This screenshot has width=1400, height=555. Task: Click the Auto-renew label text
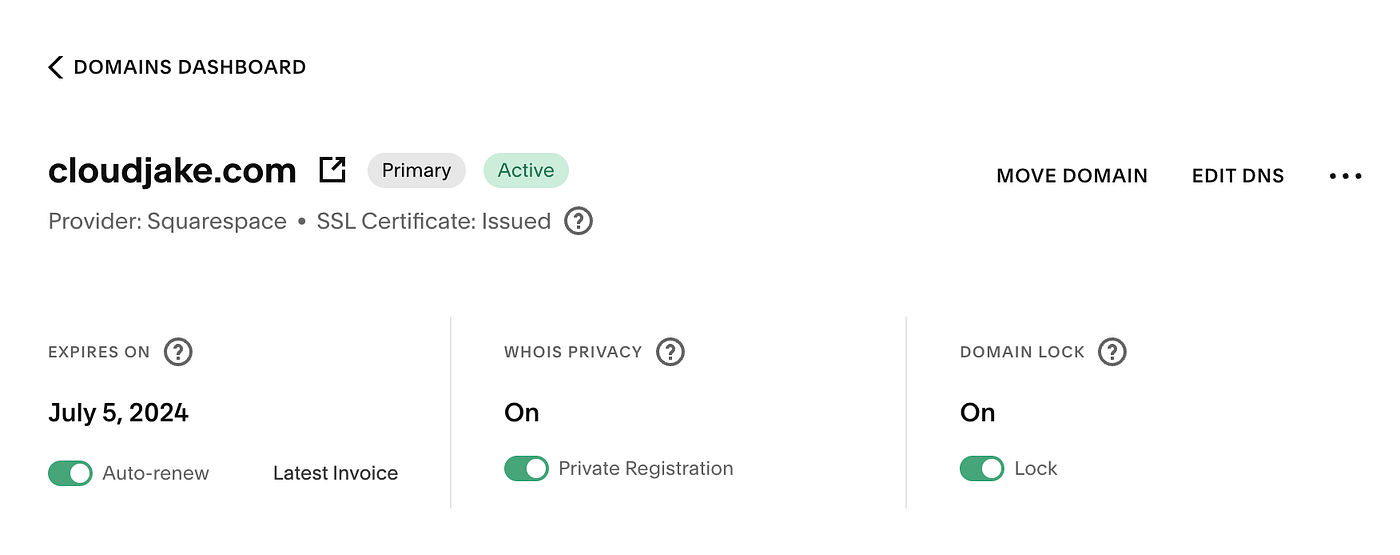pyautogui.click(x=156, y=473)
